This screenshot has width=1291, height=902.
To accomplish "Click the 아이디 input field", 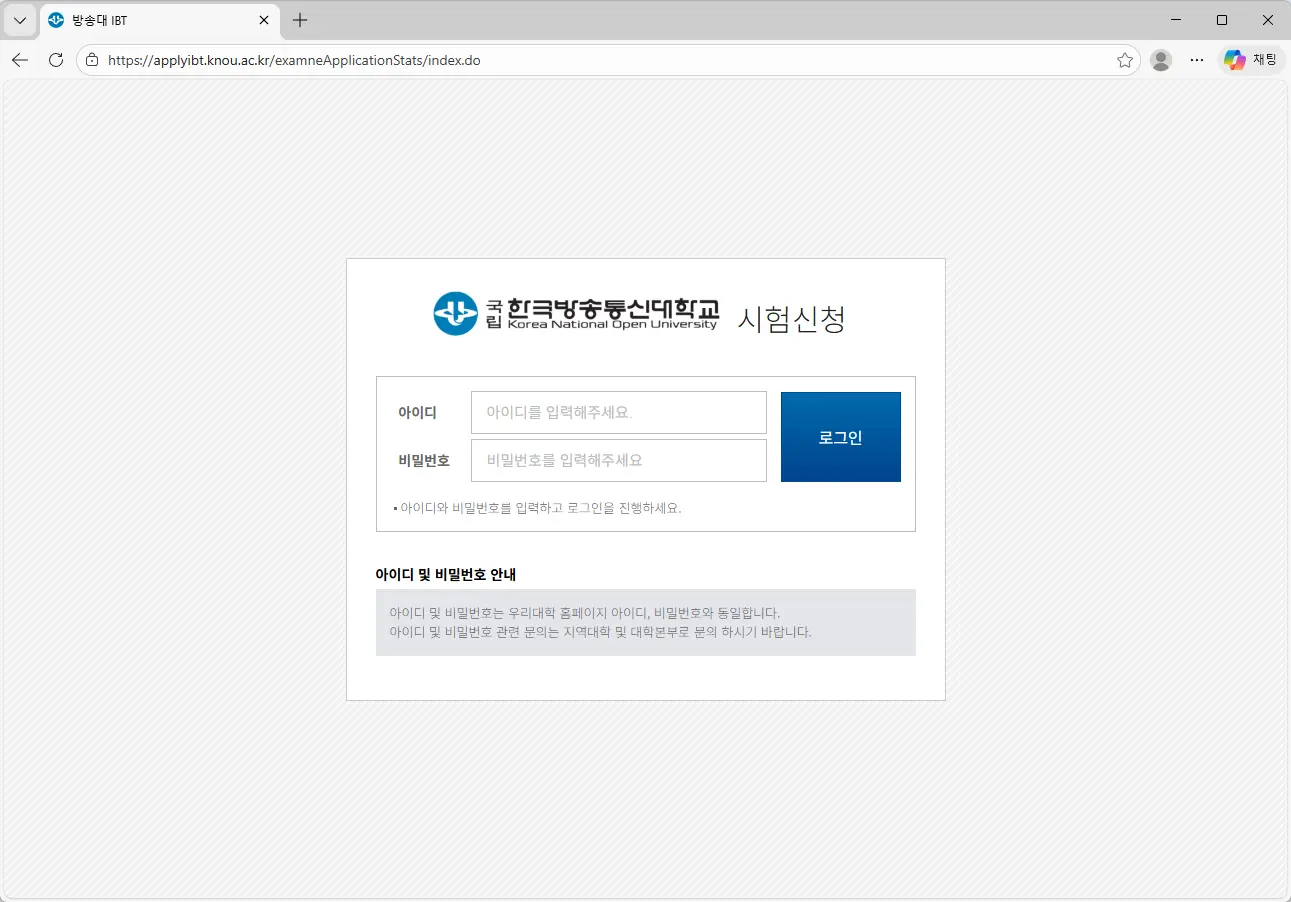I will click(618, 412).
